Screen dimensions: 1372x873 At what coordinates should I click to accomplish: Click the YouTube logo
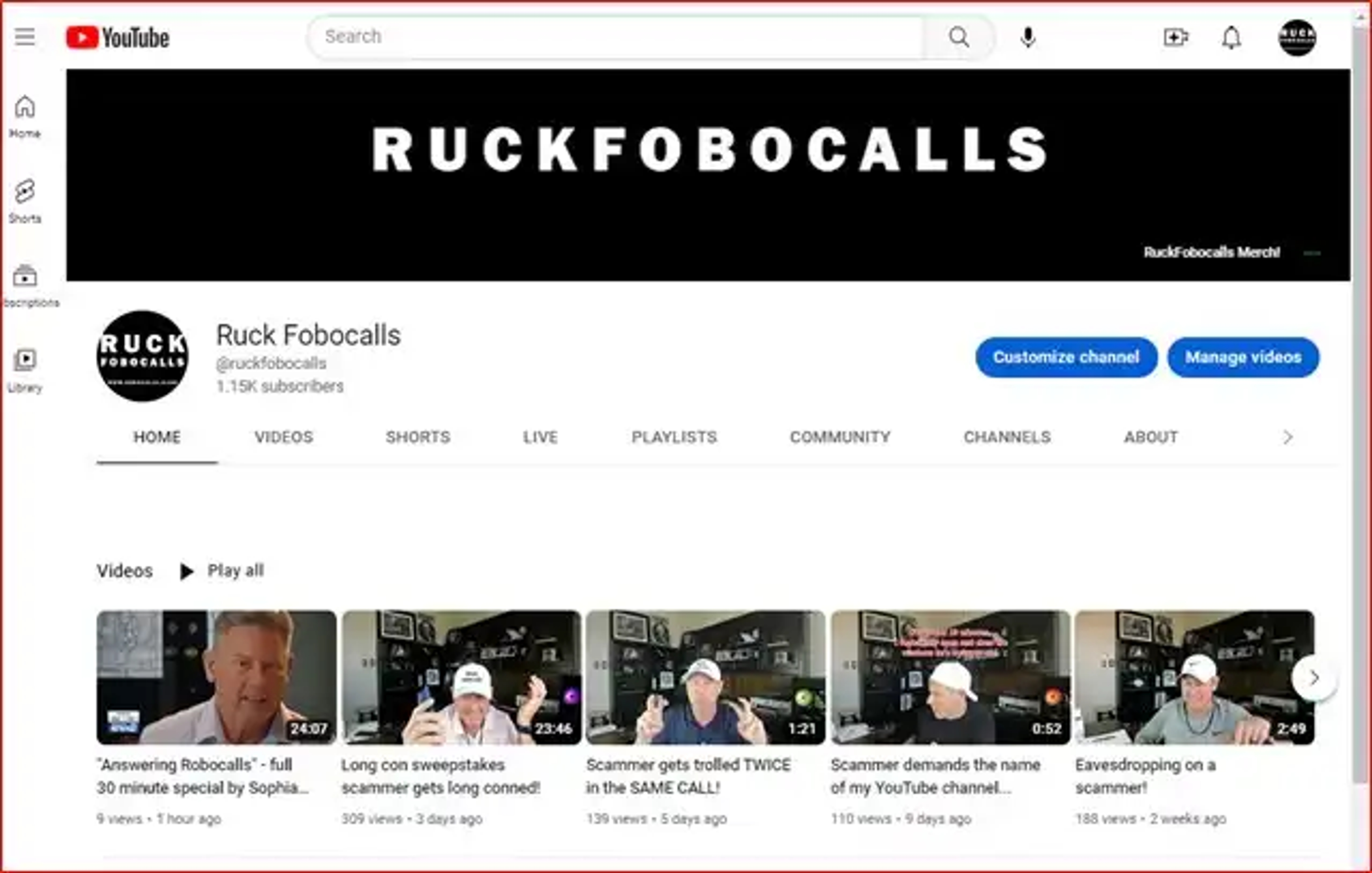pos(118,38)
